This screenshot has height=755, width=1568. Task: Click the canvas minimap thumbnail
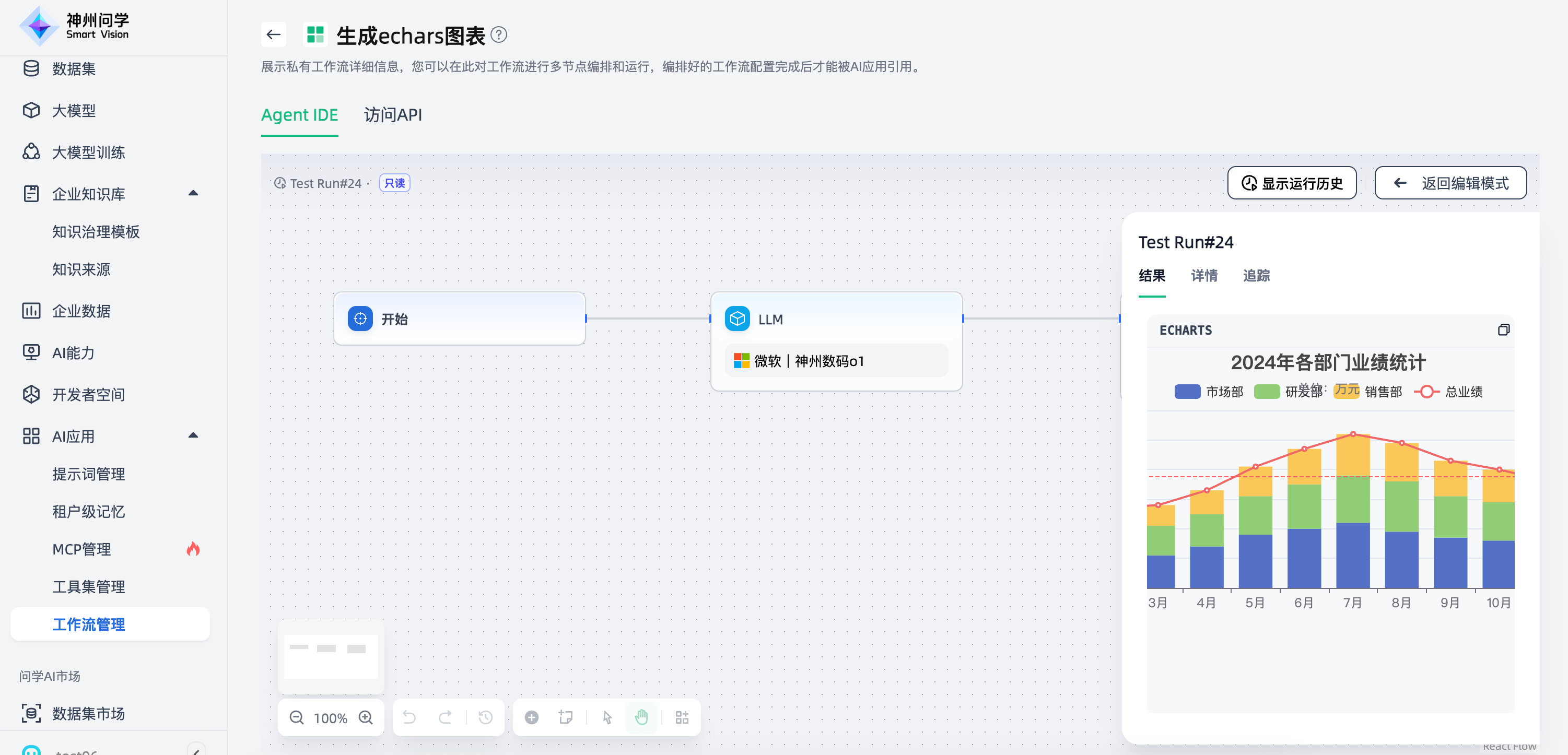(x=331, y=656)
